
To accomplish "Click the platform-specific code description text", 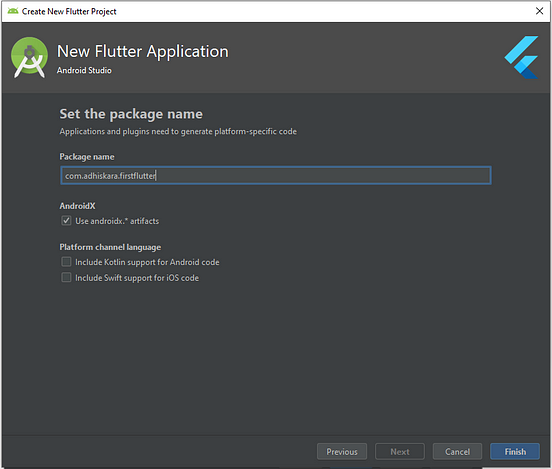I will click(178, 132).
